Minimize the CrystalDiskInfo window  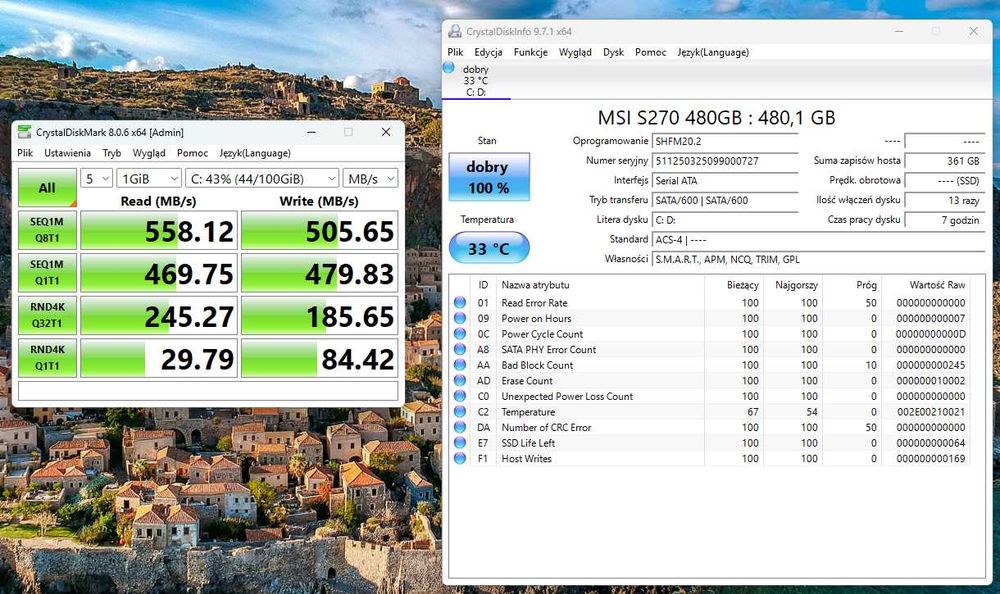(899, 31)
